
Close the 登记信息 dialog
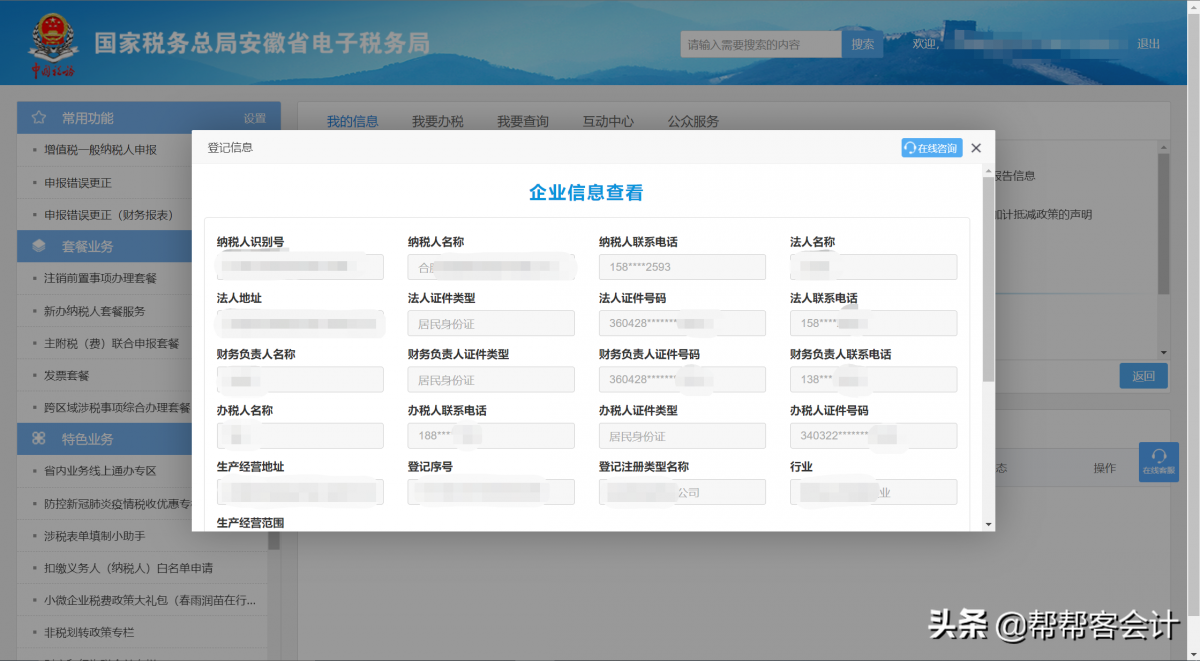point(976,148)
